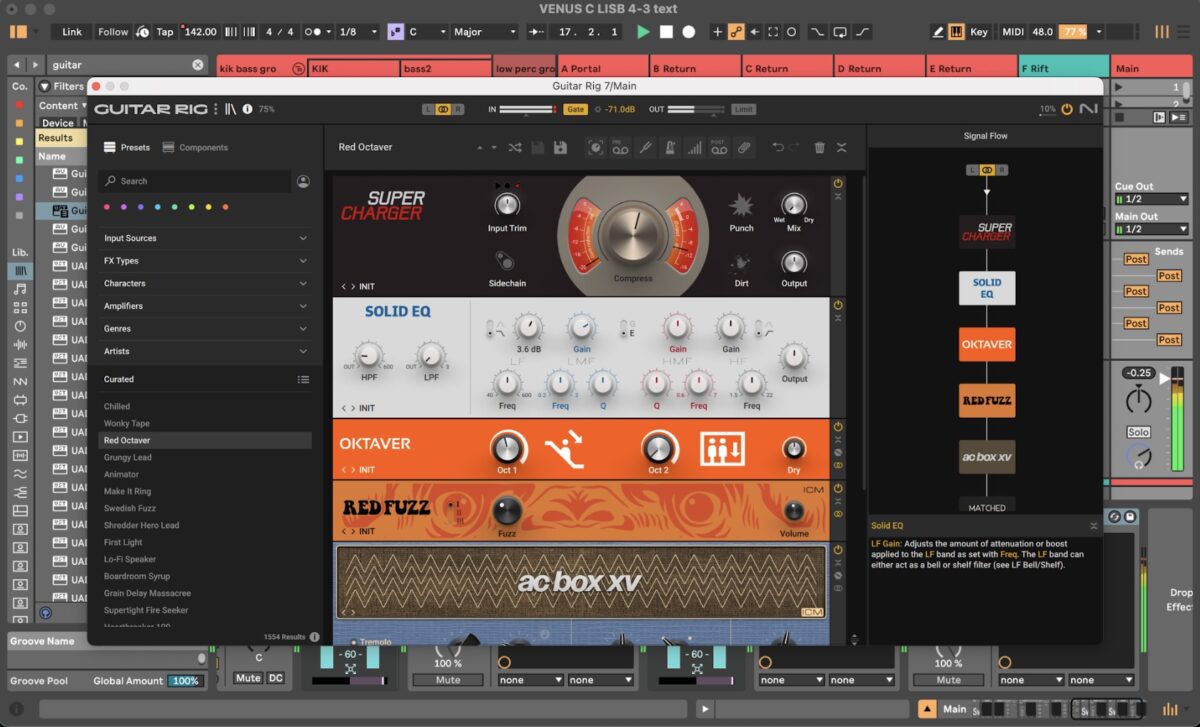Toggle Ableton Follow button

113,32
